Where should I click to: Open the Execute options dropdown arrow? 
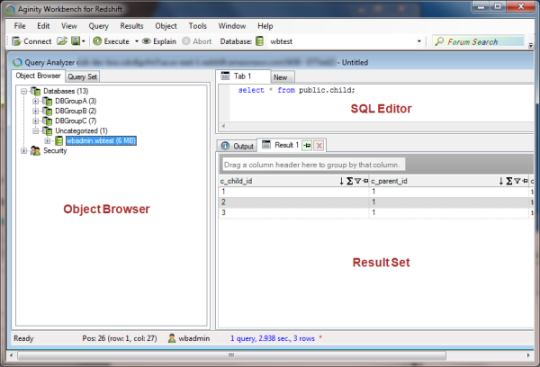point(137,41)
